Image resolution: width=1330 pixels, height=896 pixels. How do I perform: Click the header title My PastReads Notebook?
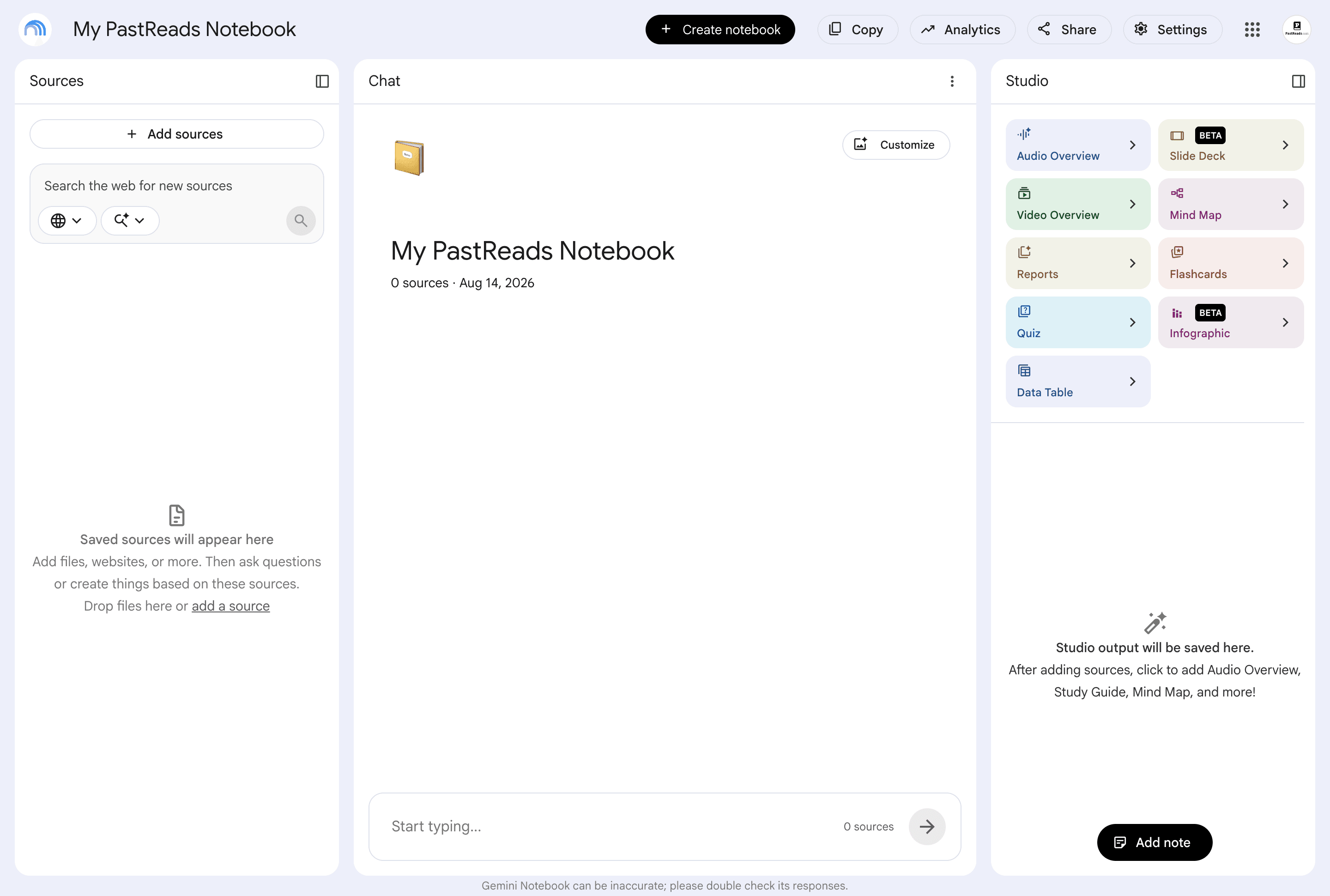(x=185, y=29)
